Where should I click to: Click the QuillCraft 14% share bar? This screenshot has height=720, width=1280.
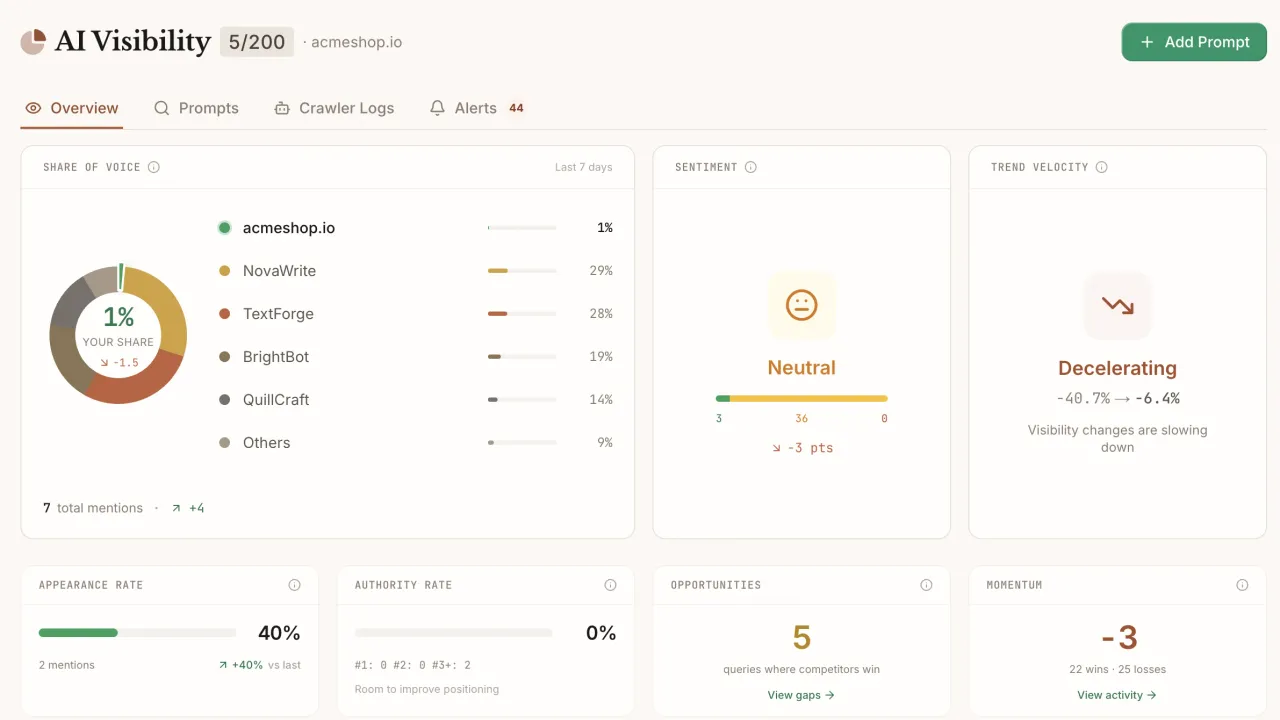[522, 400]
